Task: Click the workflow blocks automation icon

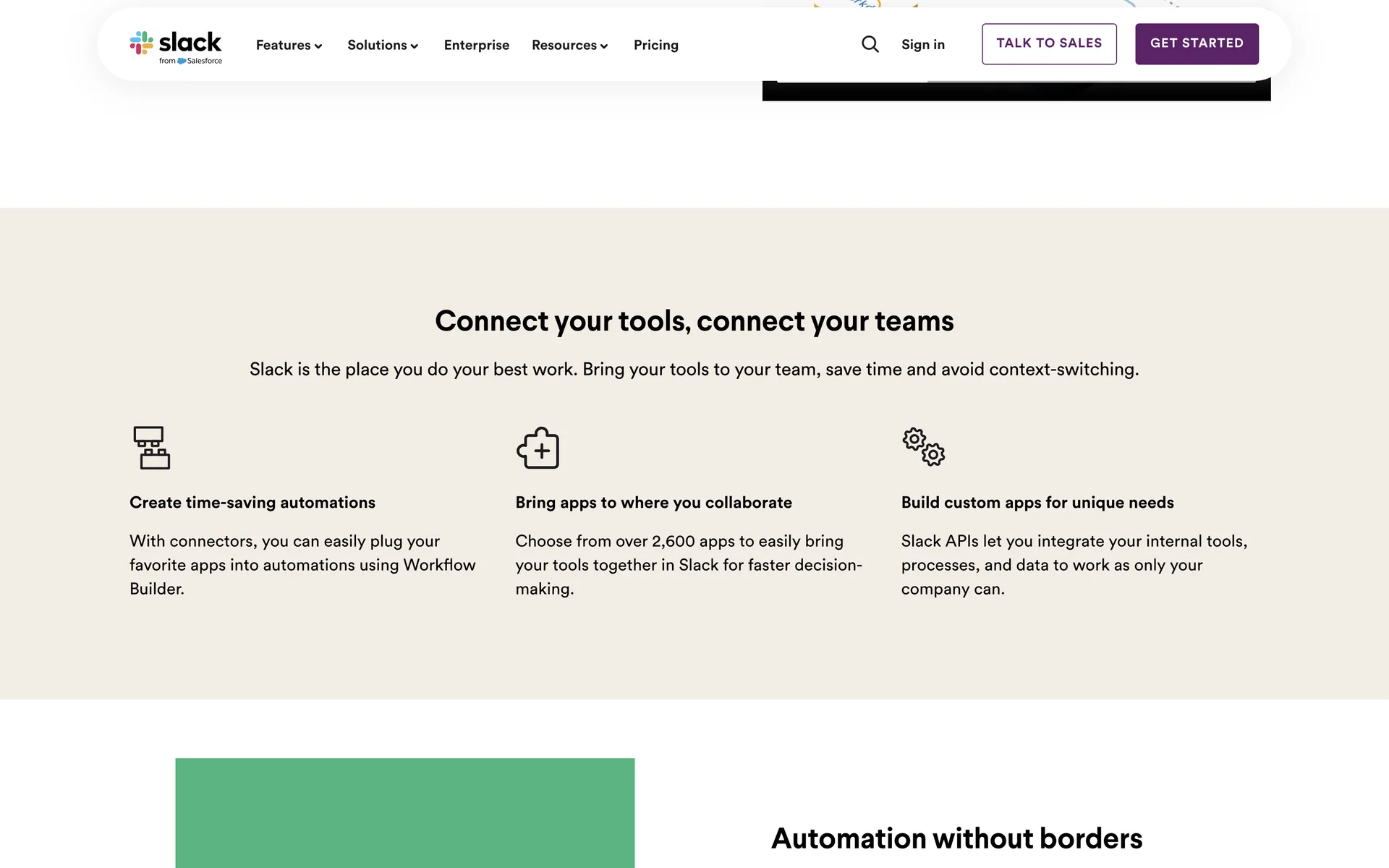Action: (x=151, y=448)
